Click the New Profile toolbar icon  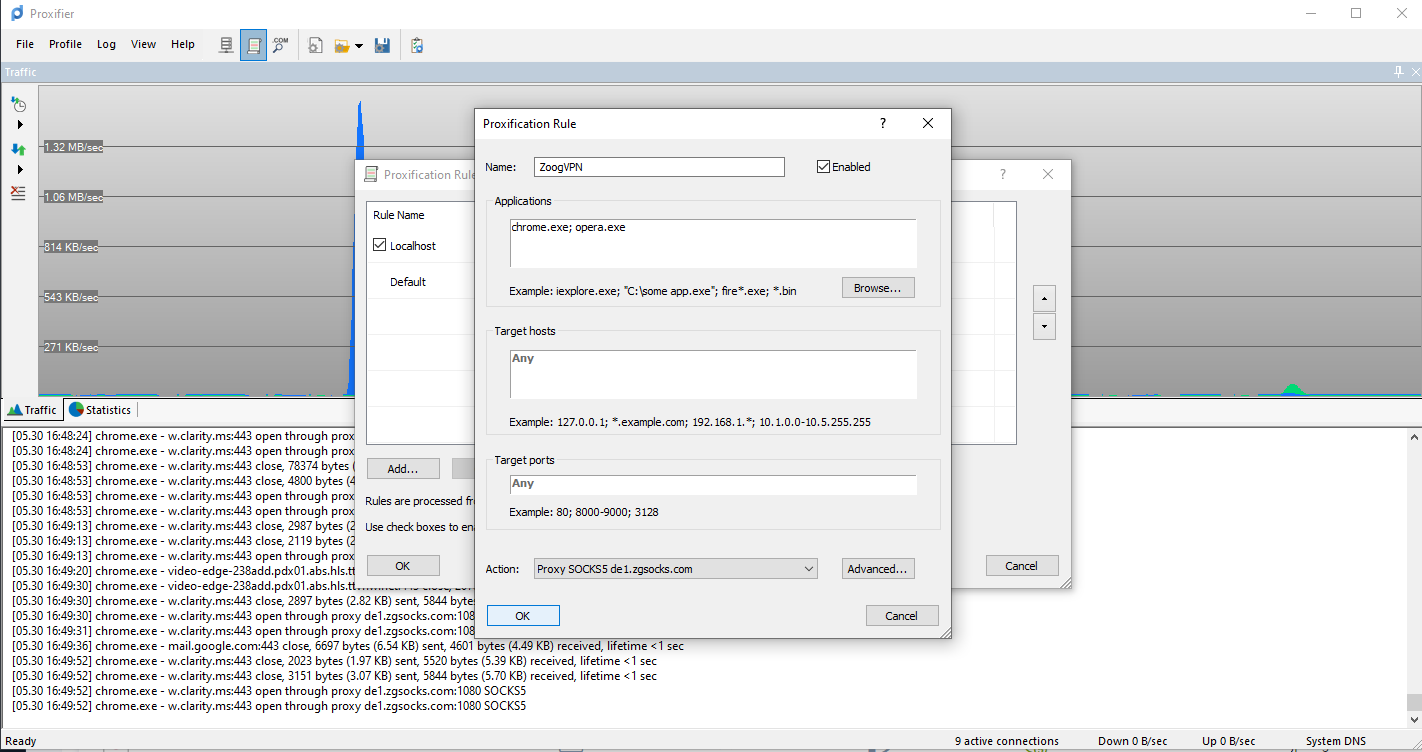315,45
